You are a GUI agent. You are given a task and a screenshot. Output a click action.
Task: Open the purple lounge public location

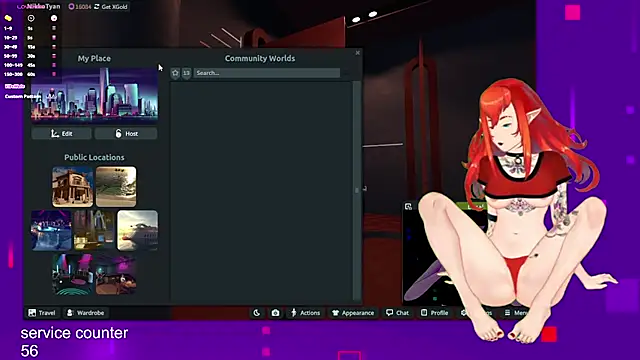pos(116,274)
